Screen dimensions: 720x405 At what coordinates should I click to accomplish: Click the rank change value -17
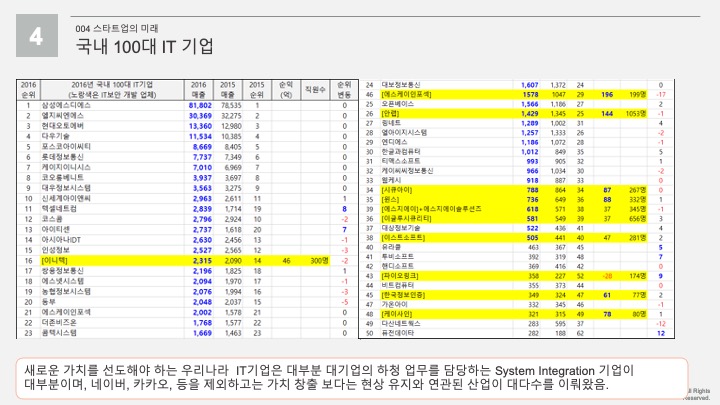click(x=661, y=95)
